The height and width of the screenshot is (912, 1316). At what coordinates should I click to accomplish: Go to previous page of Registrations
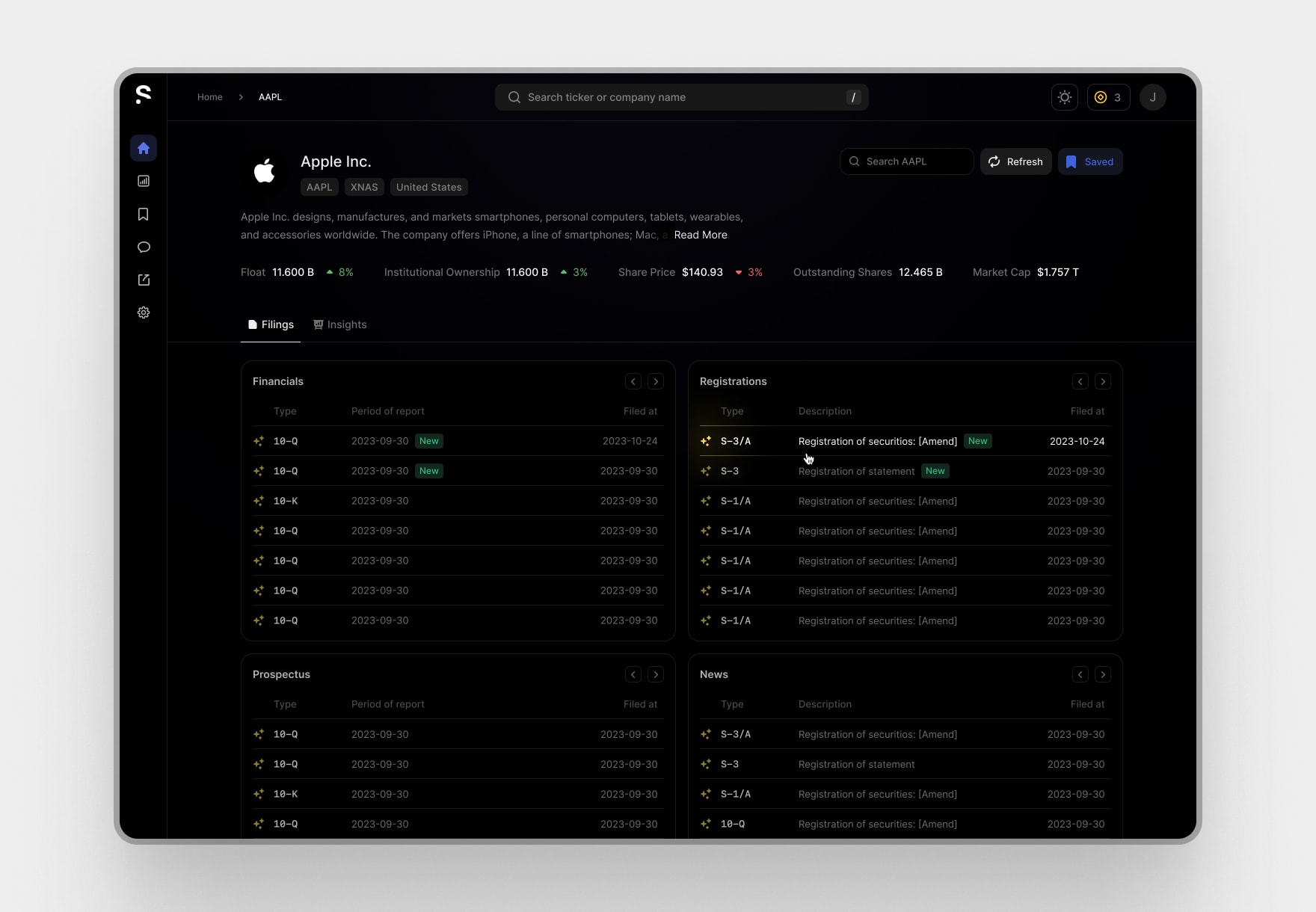1080,381
